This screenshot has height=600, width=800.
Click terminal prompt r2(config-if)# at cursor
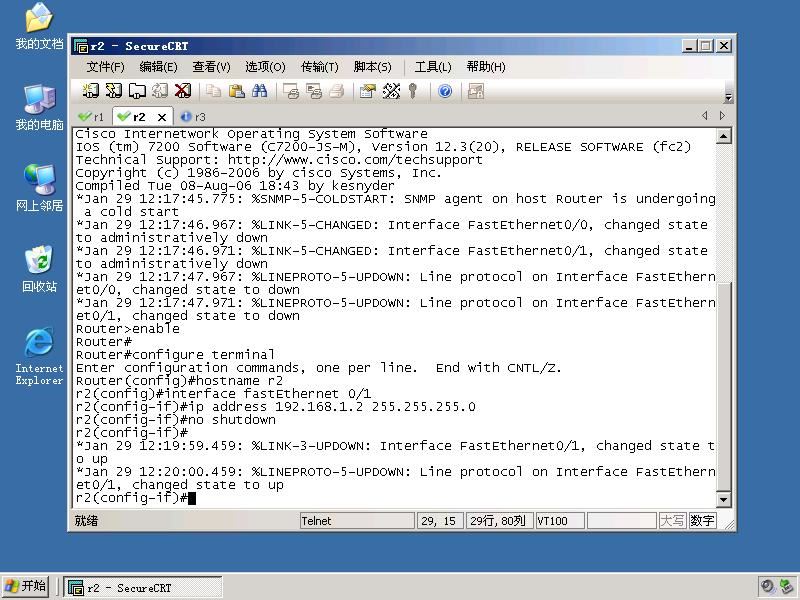pos(136,498)
